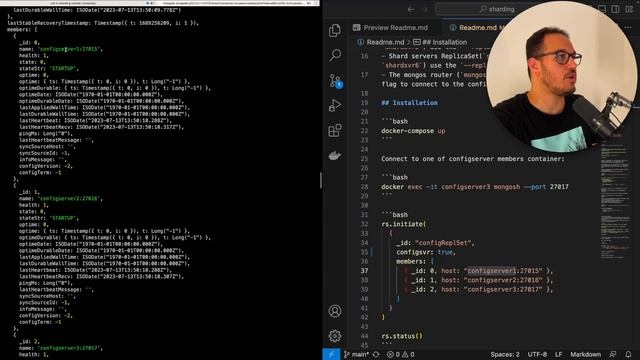The width and height of the screenshot is (640, 360).
Task: Click the 'configsvr: true' line
Action: [x=426, y=252]
